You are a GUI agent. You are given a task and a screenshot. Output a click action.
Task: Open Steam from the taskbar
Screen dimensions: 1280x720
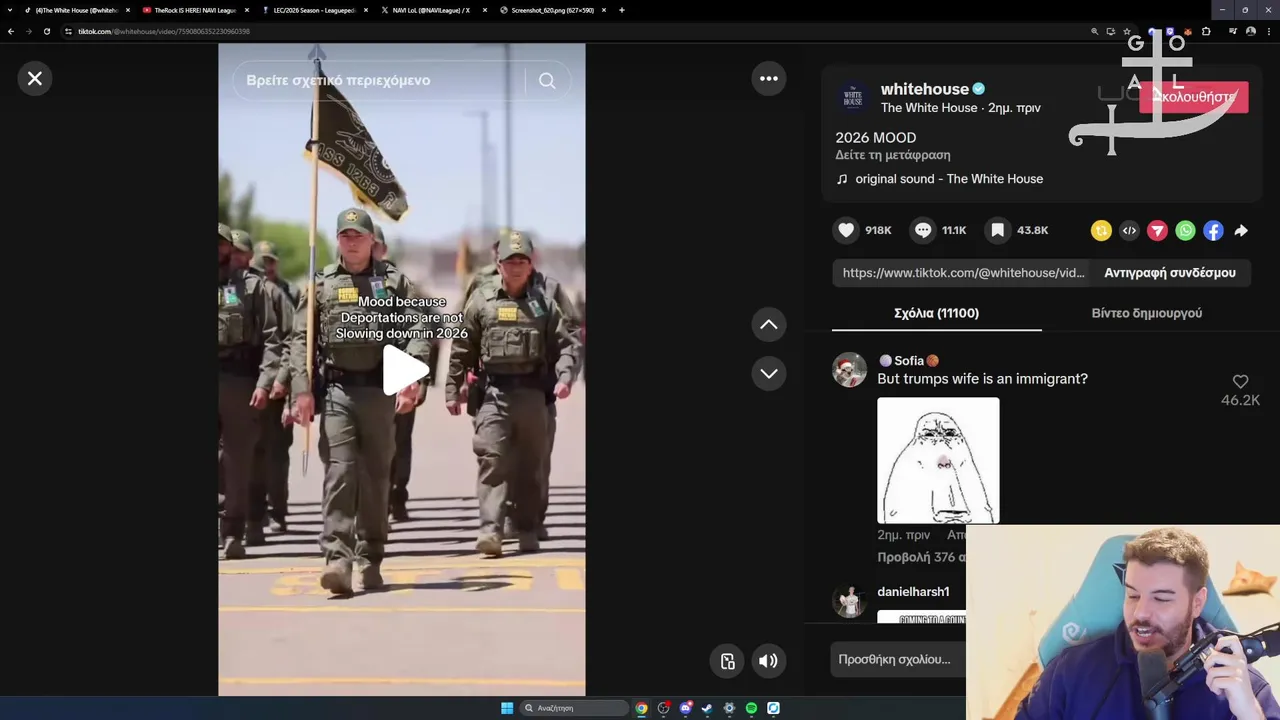[x=707, y=708]
